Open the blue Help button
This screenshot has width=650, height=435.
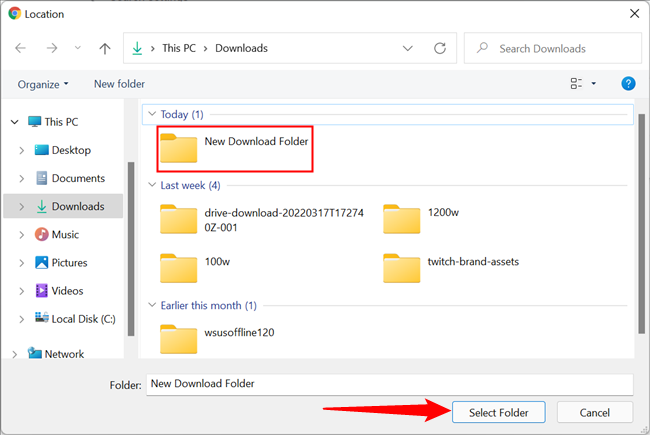pyautogui.click(x=628, y=83)
